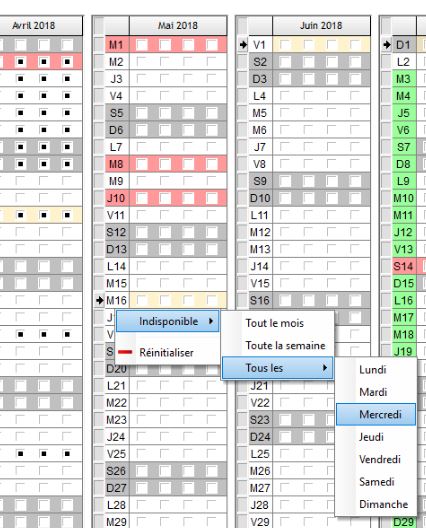The width and height of the screenshot is (426, 528).
Task: Click the arrow marker beside M16
Action: pyautogui.click(x=99, y=300)
